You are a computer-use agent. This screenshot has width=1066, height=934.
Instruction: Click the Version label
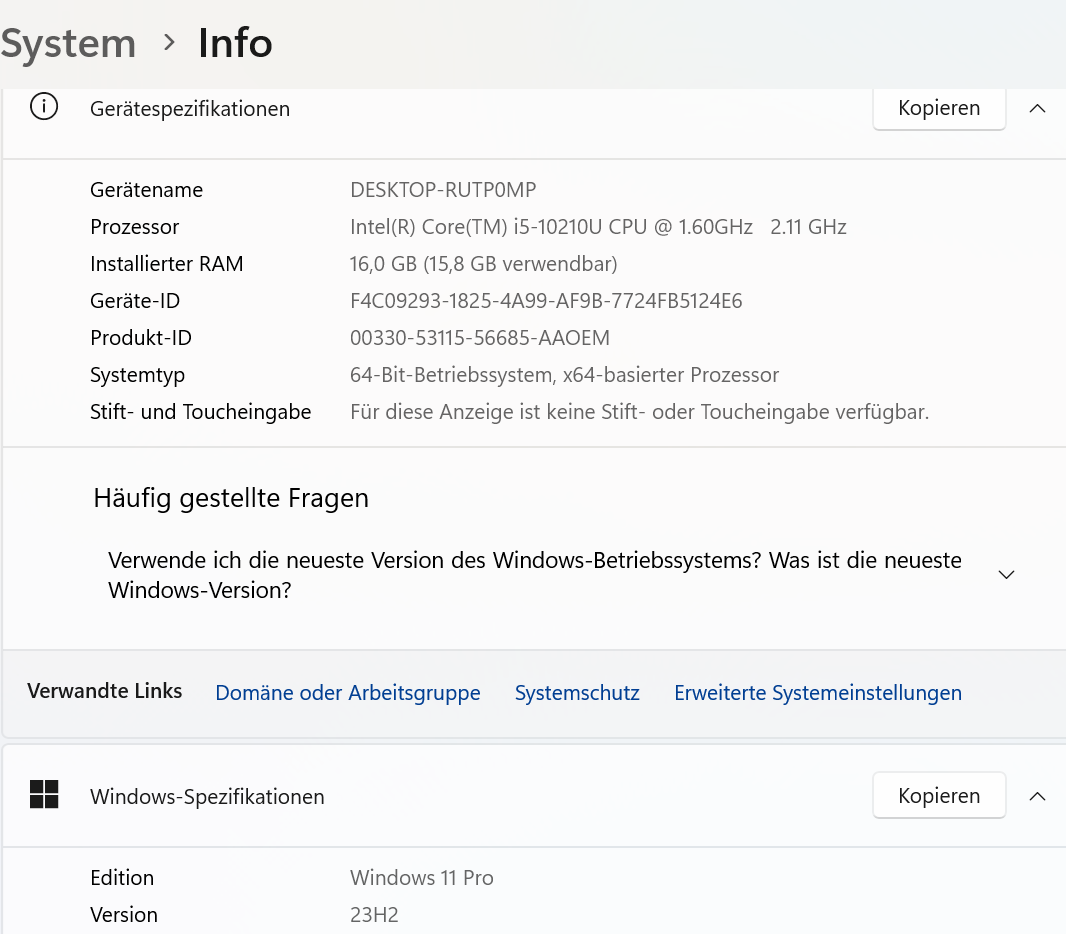pyautogui.click(x=124, y=915)
